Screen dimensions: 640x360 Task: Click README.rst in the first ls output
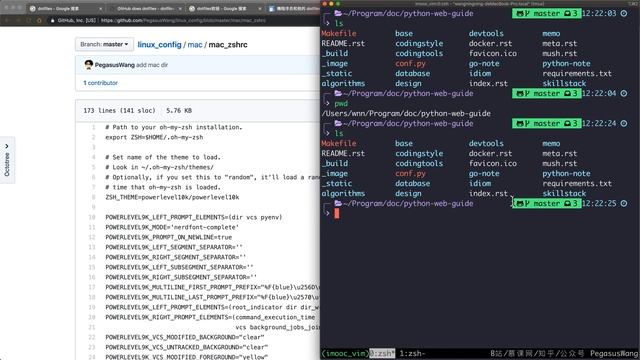(x=343, y=43)
